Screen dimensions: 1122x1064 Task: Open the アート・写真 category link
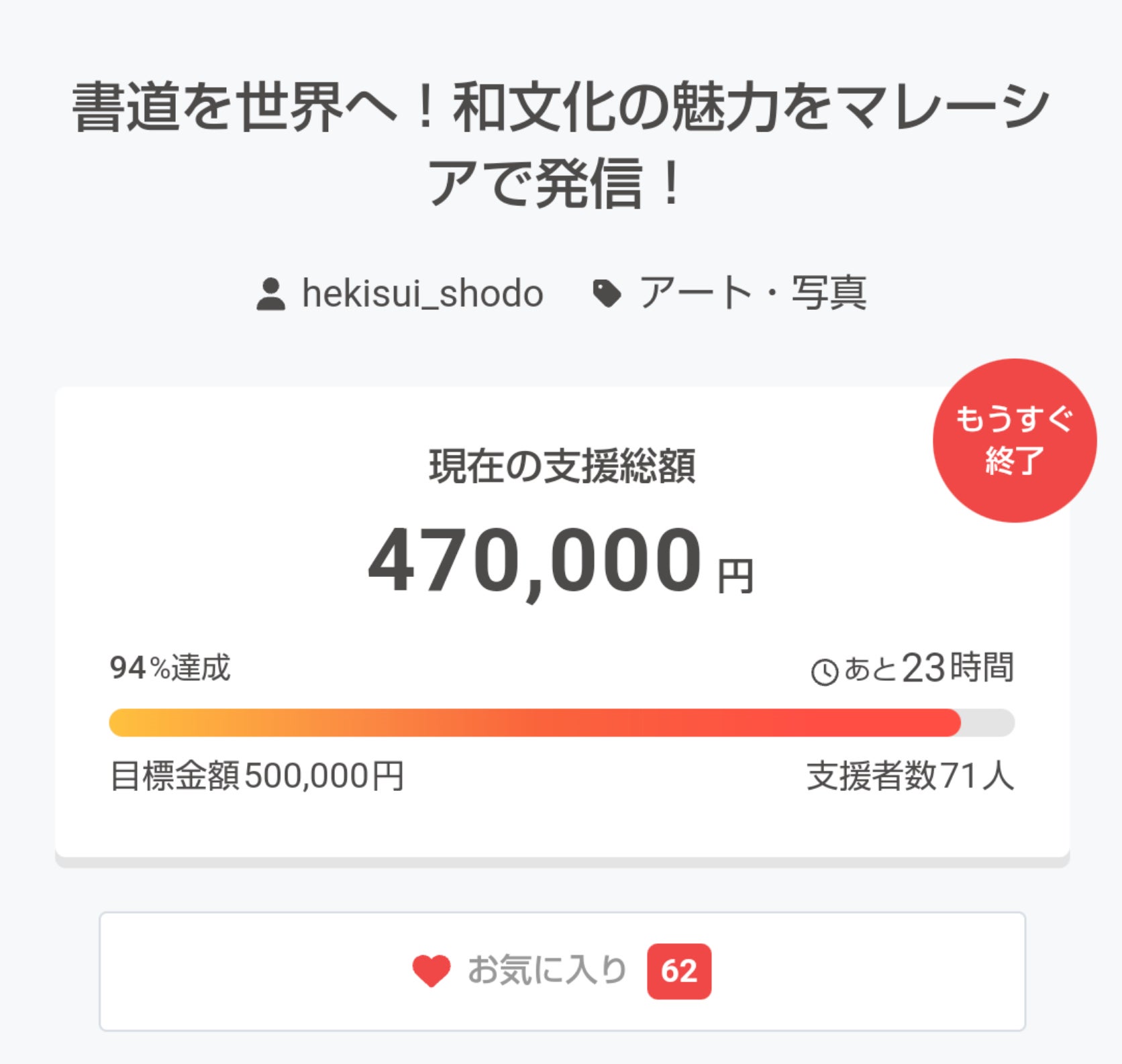tap(752, 293)
